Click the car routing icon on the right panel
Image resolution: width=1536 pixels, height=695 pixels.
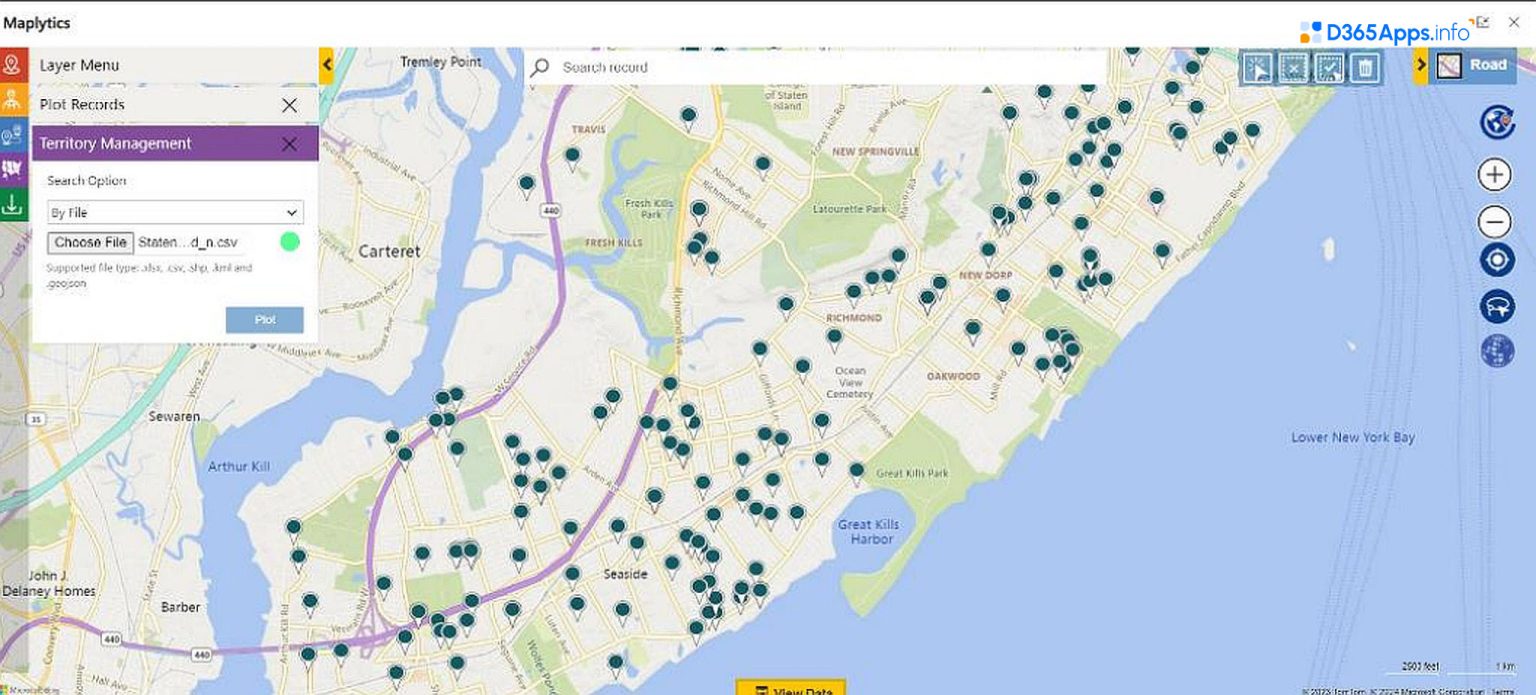click(1496, 307)
